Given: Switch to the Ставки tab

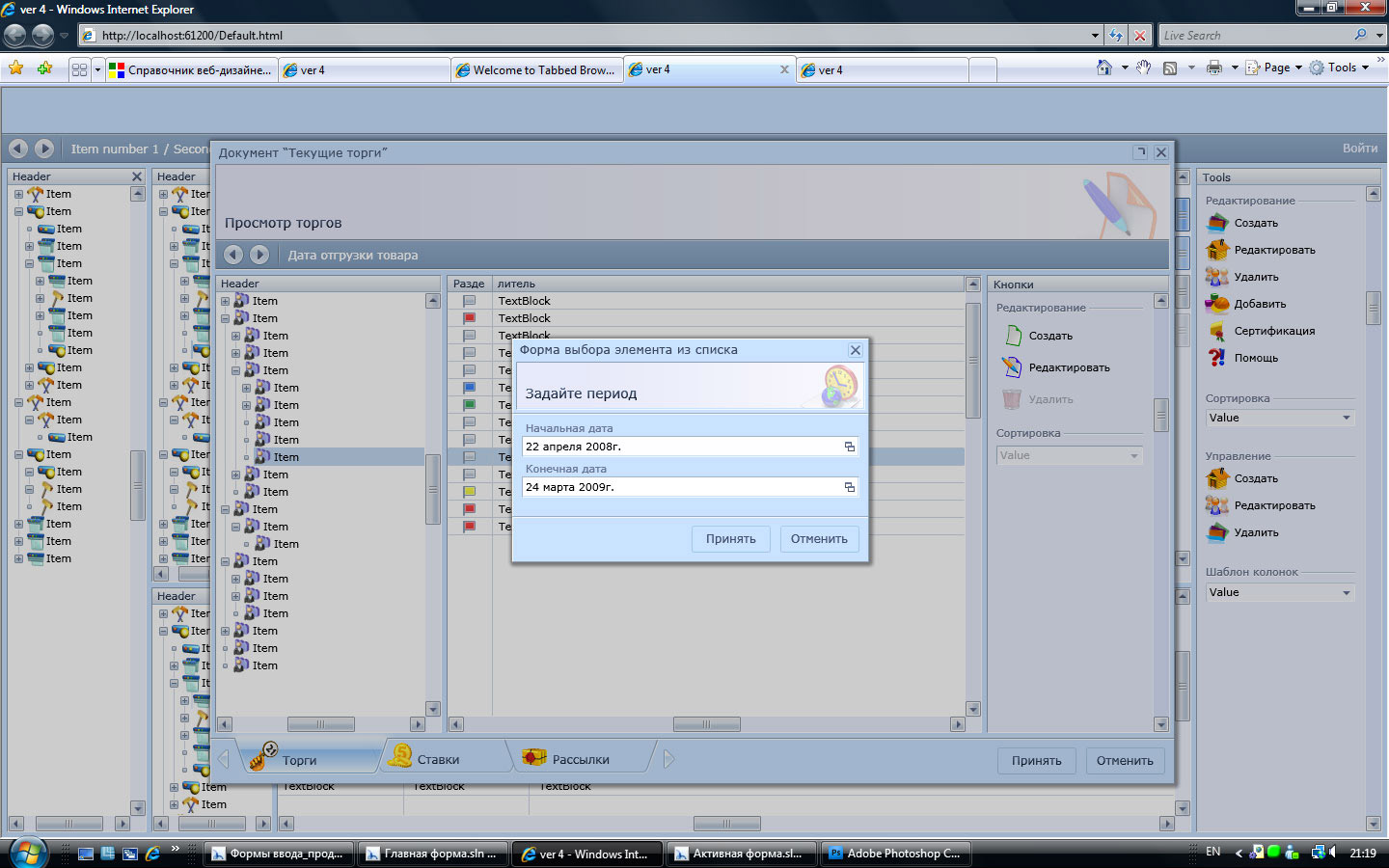Looking at the screenshot, I should [438, 760].
